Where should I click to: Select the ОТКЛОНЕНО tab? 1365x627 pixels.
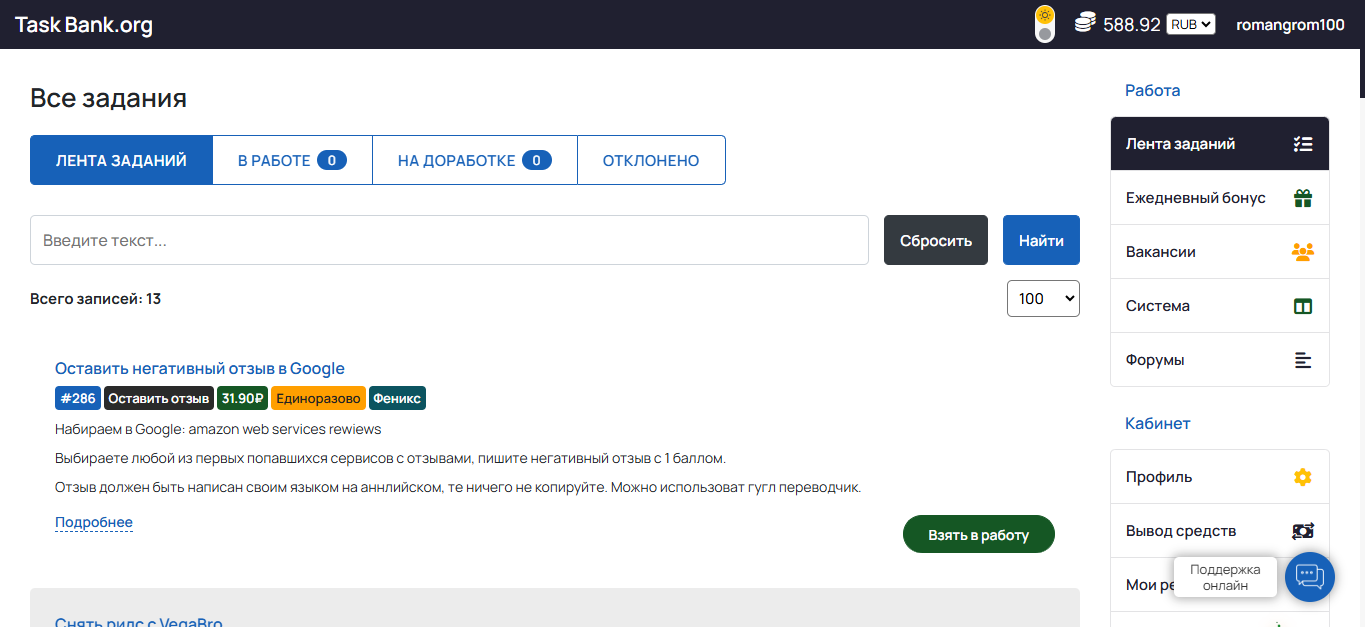coord(651,160)
